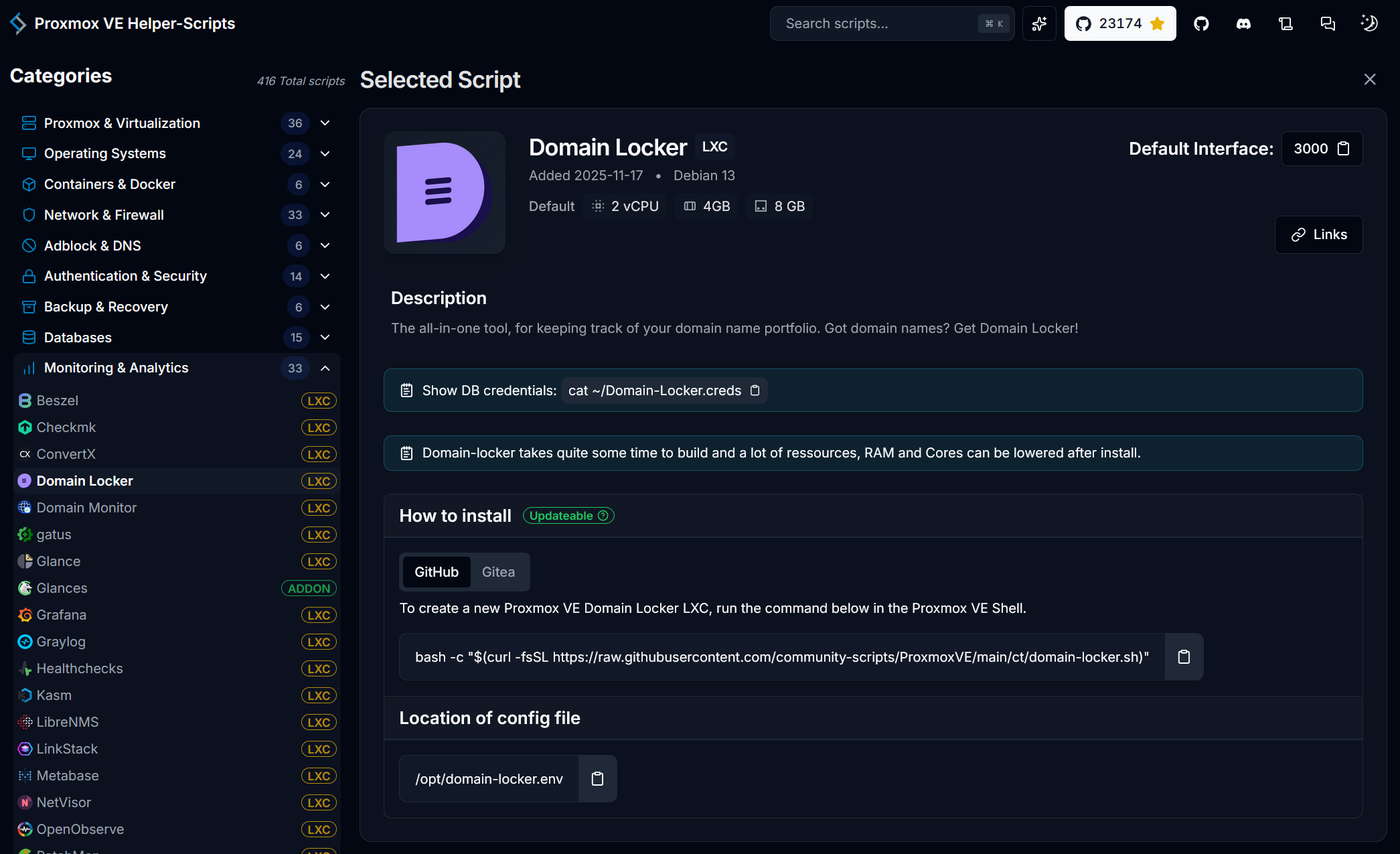Select Grafana from the scripts list
1400x854 pixels.
pyautogui.click(x=62, y=614)
